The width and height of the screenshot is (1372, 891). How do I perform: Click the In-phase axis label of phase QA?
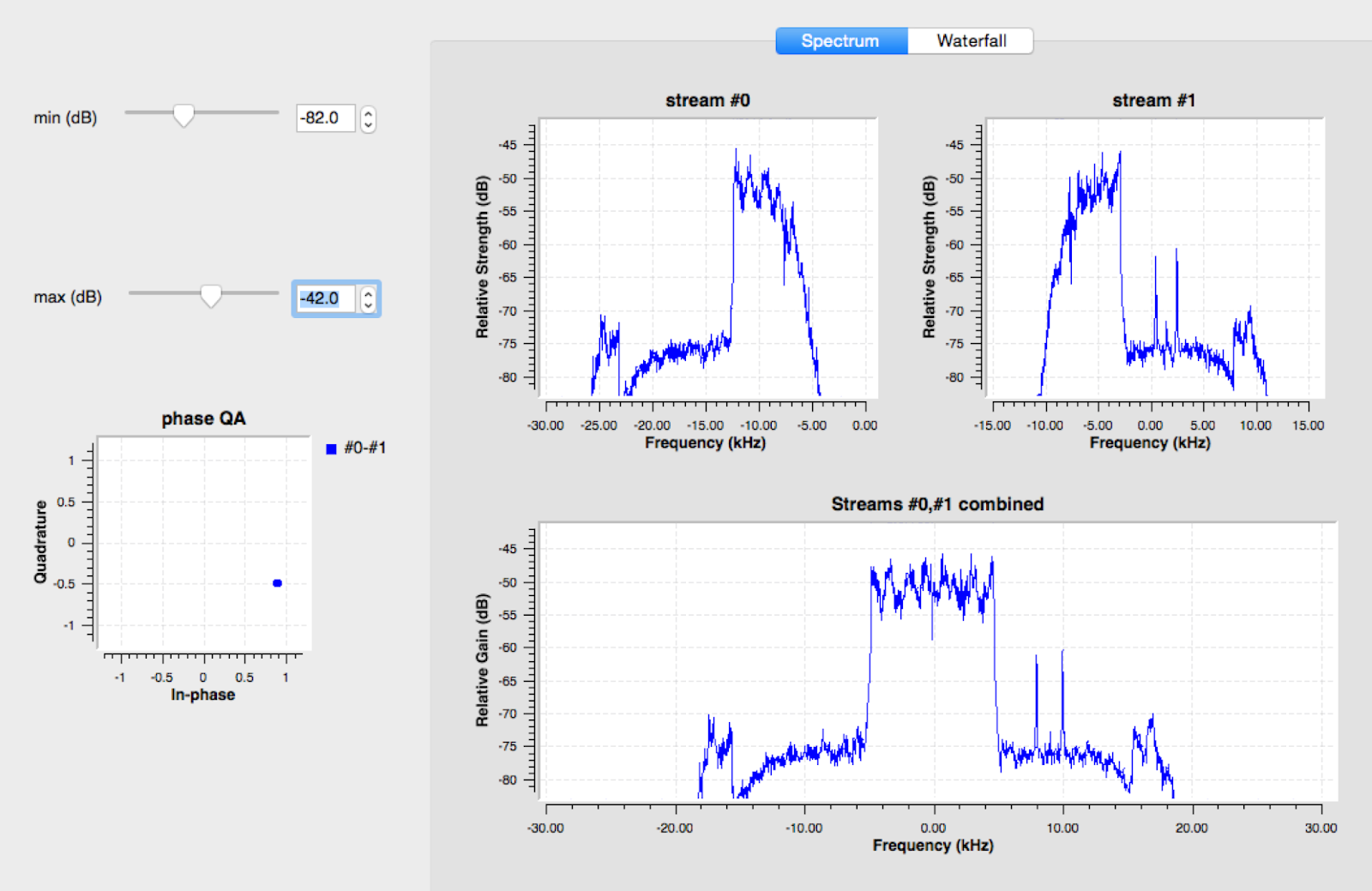tap(203, 695)
